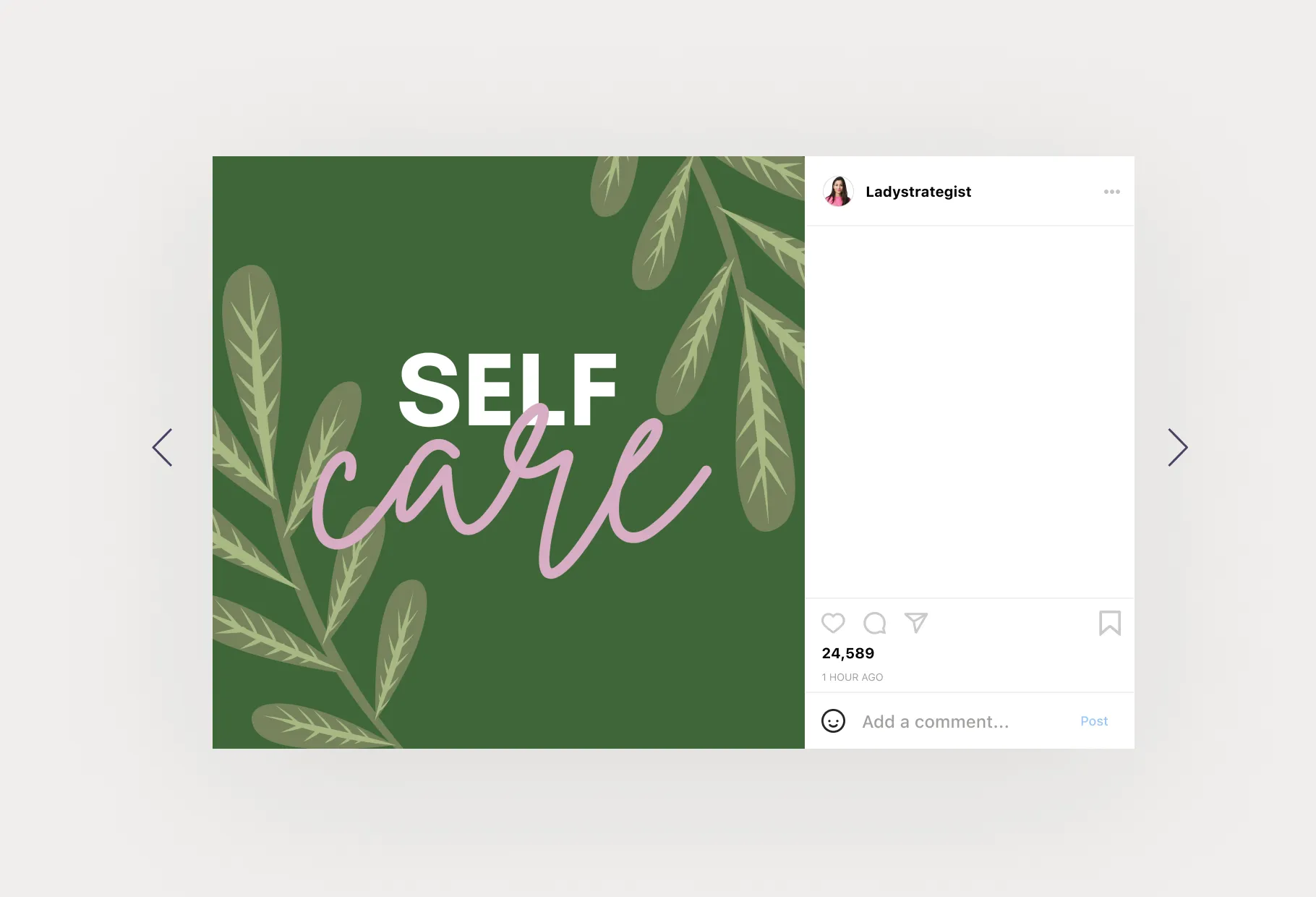Viewport: 1316px width, 897px height.
Task: Like the post with the heart icon
Action: pyautogui.click(x=833, y=623)
